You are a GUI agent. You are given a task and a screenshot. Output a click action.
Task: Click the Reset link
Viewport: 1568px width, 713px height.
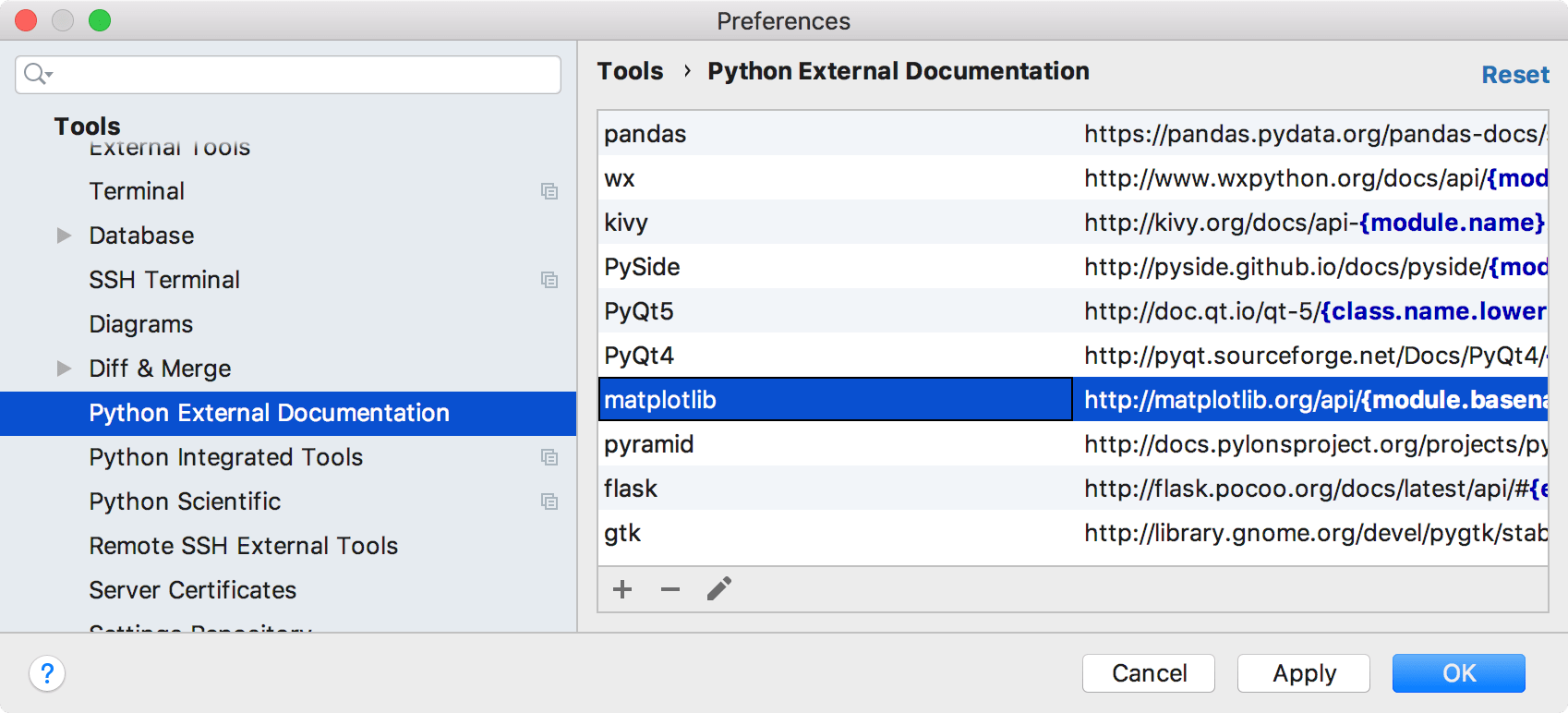point(1515,75)
